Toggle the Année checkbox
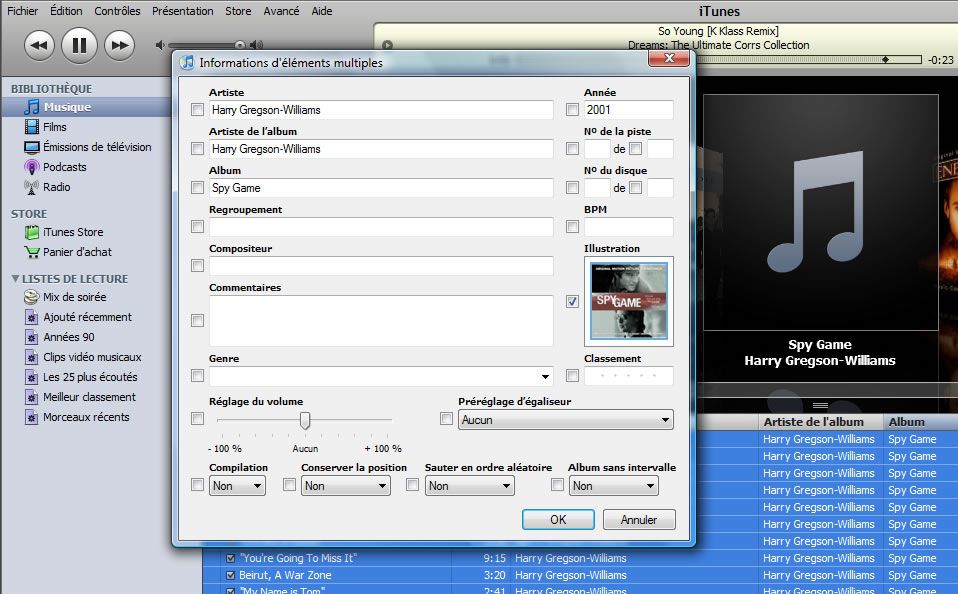958x594 pixels. [572, 110]
